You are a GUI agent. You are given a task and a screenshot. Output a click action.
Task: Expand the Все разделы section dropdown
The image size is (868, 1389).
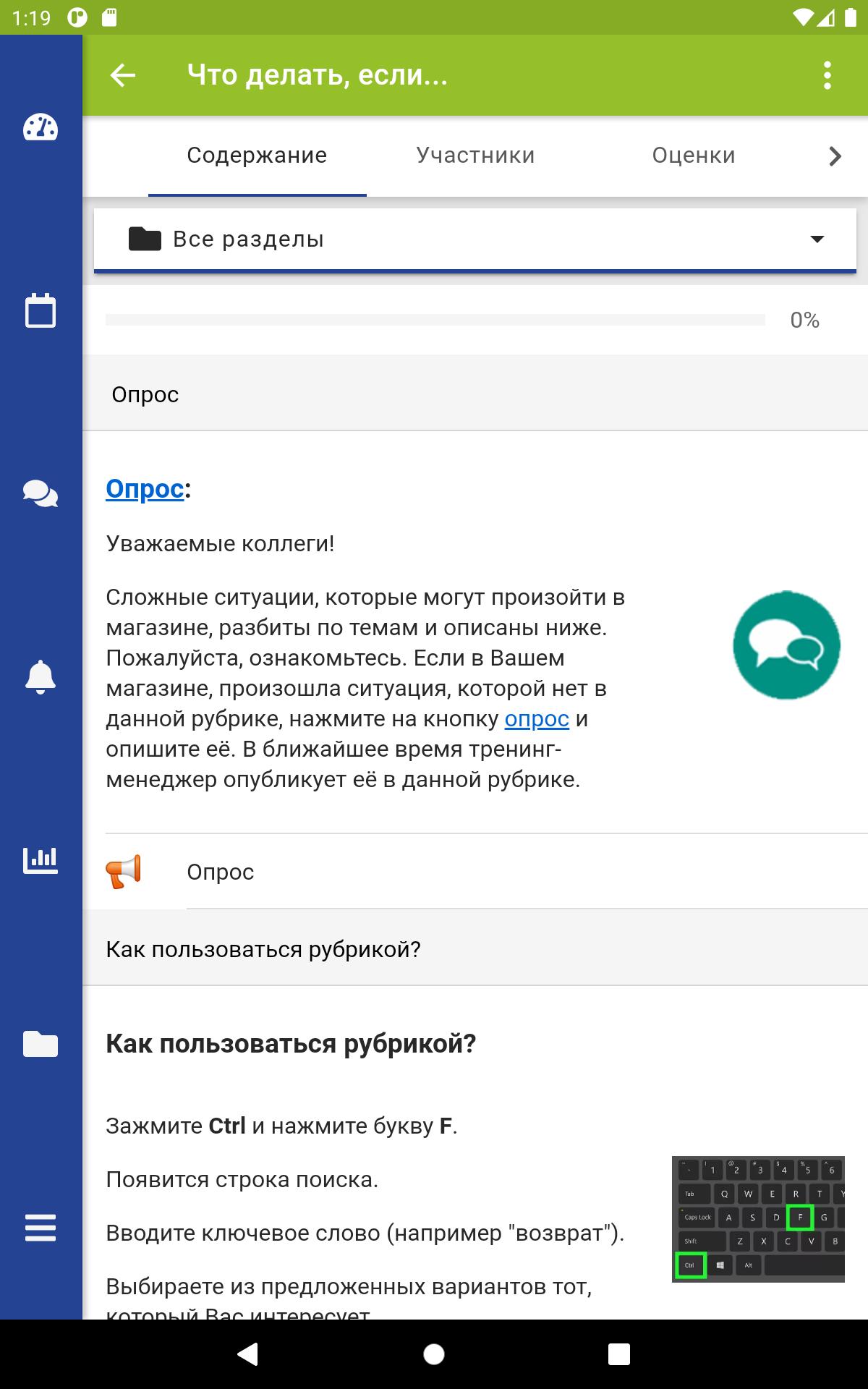[x=475, y=239]
